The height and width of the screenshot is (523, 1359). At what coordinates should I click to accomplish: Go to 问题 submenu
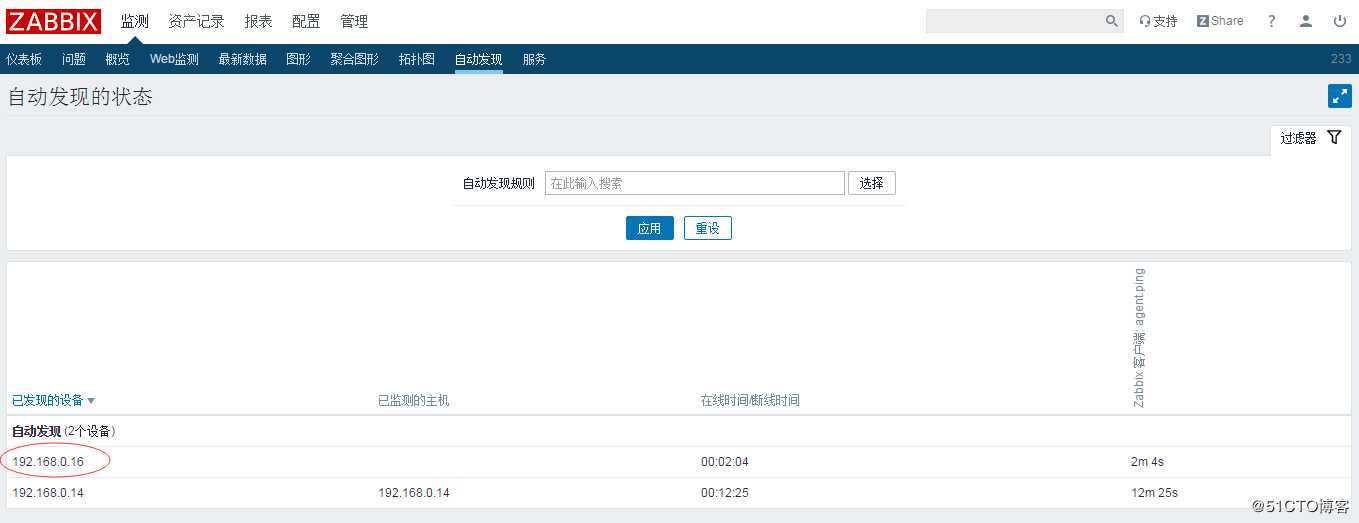tap(74, 59)
